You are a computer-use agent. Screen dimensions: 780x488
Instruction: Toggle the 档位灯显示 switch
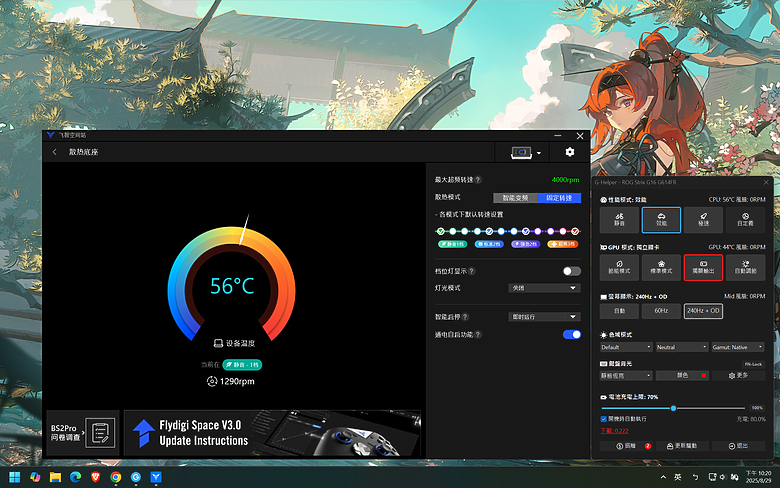572,271
